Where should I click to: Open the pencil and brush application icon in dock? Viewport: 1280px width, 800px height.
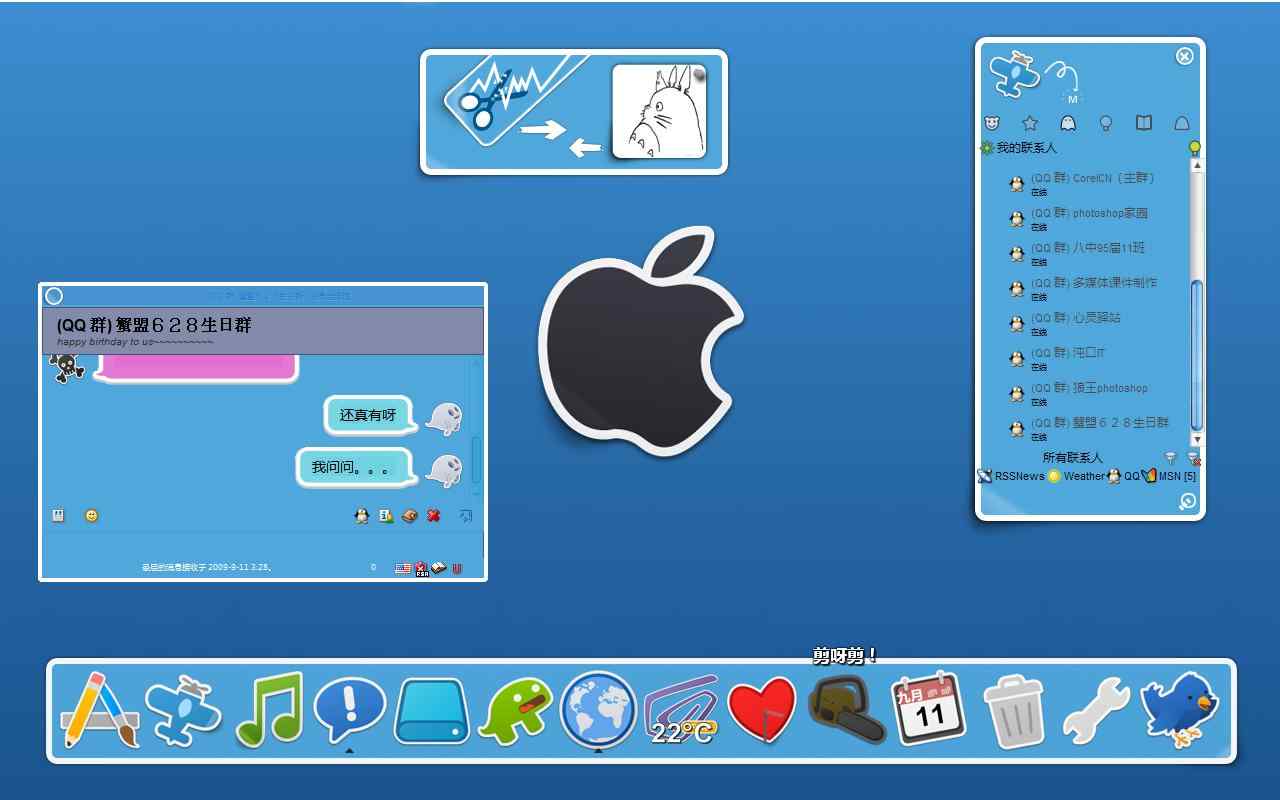101,709
